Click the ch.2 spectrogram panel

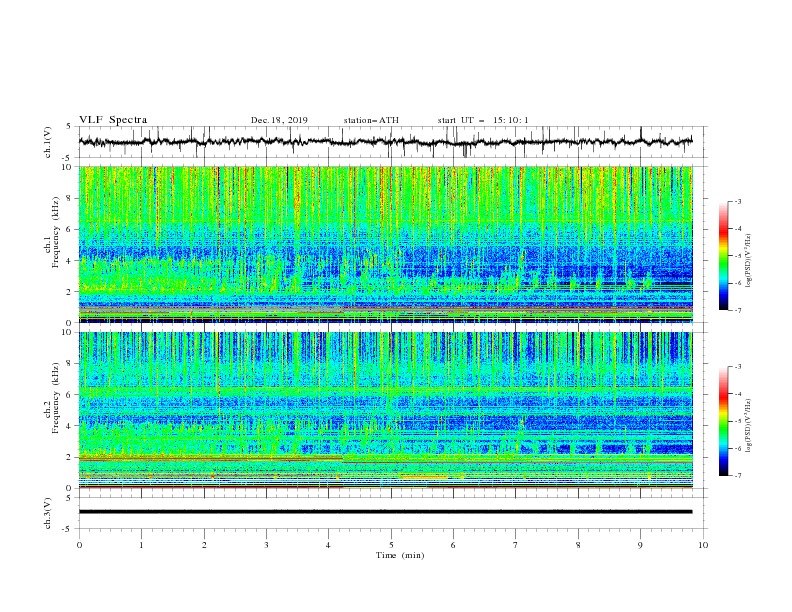[385, 410]
